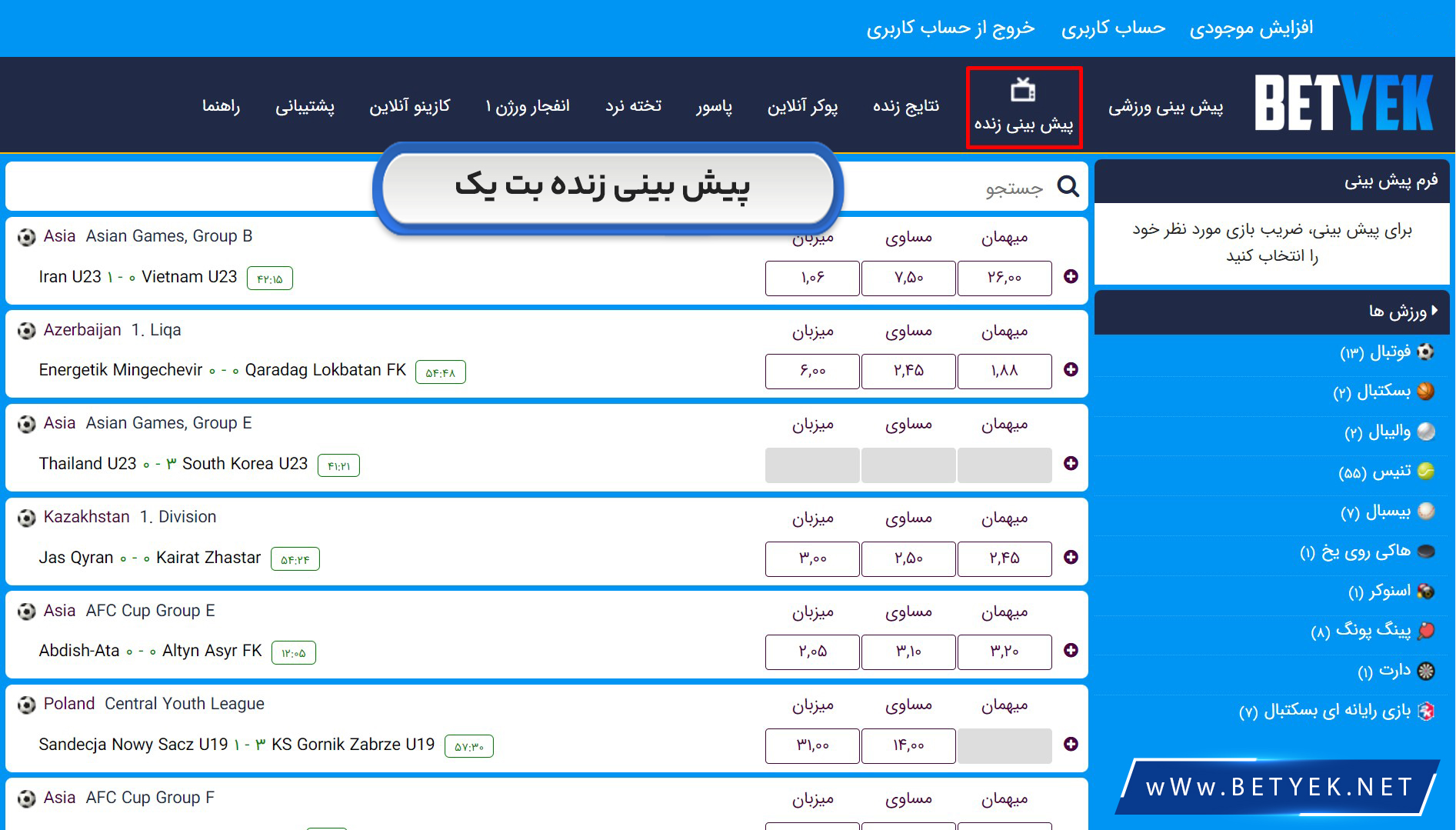The width and height of the screenshot is (1456, 830).
Task: Click volleyball icon next to والیبال
Action: tap(1425, 432)
